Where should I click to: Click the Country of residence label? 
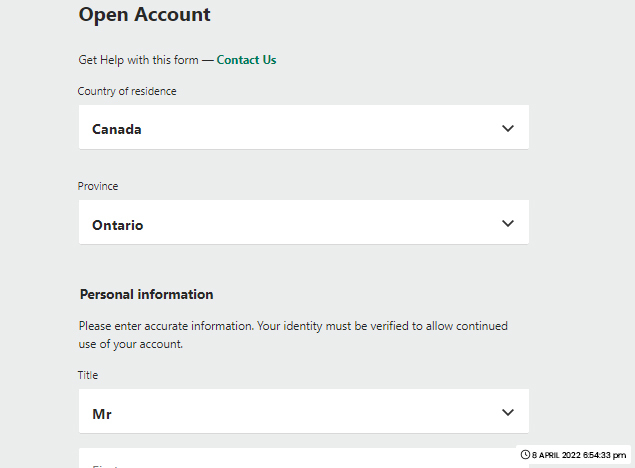(x=127, y=91)
